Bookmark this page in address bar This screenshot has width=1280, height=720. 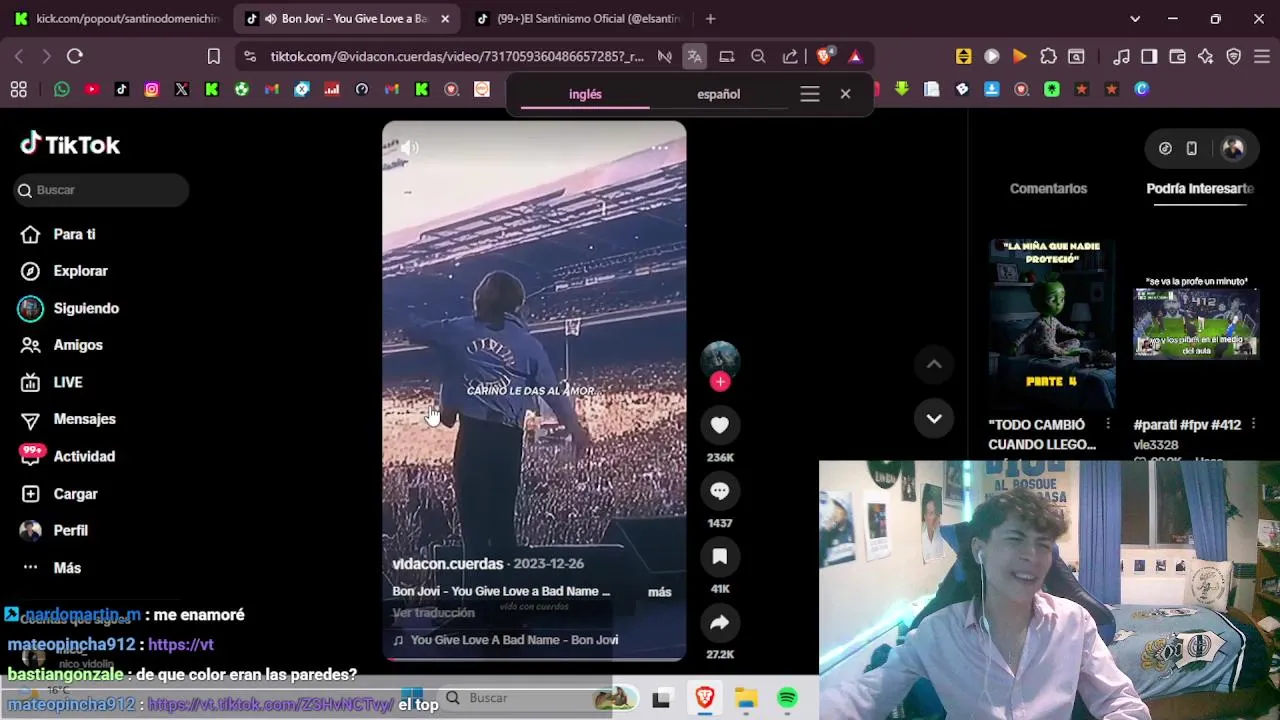213,56
